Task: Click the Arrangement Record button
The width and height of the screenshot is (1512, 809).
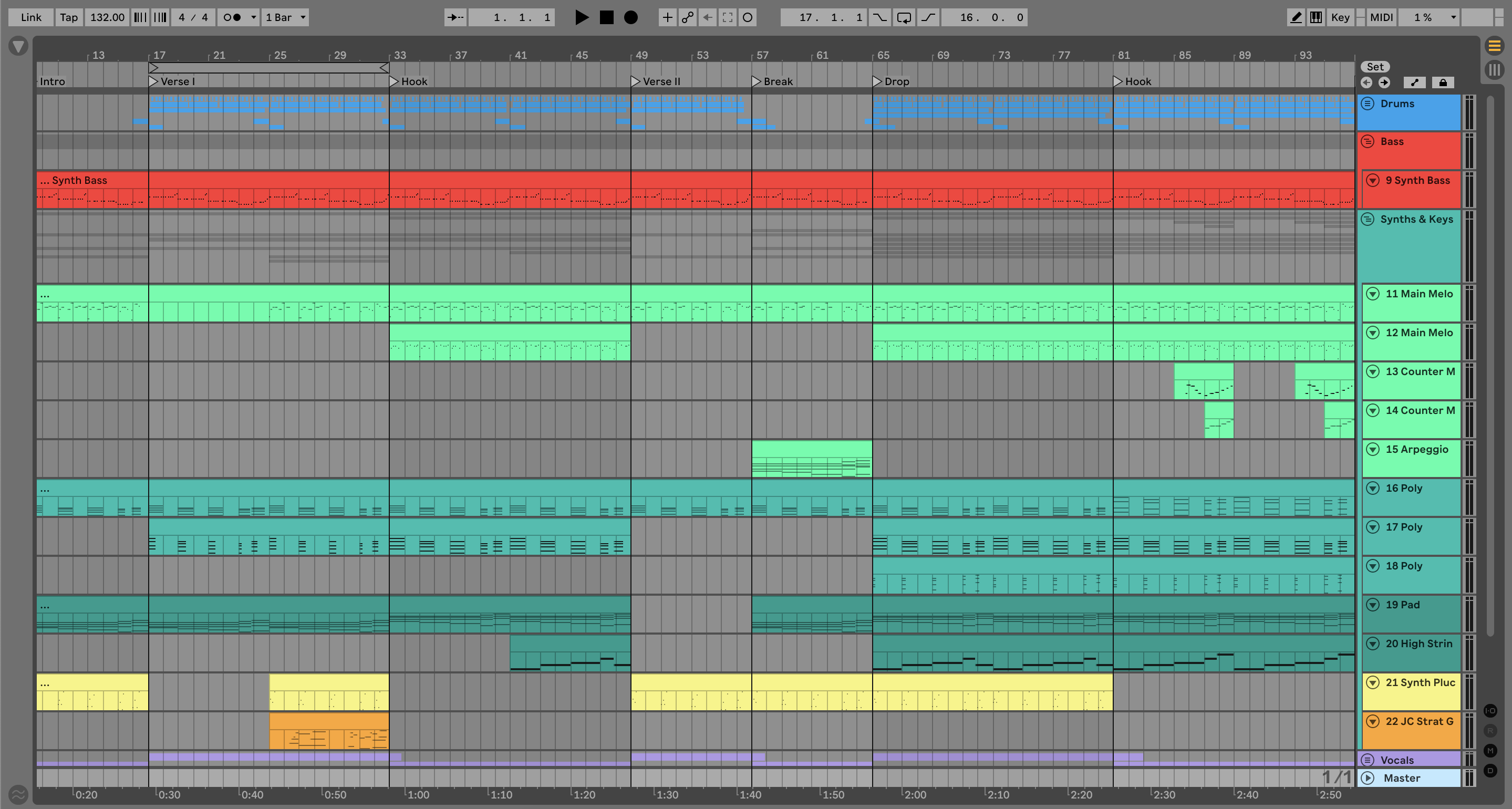Action: 630,18
